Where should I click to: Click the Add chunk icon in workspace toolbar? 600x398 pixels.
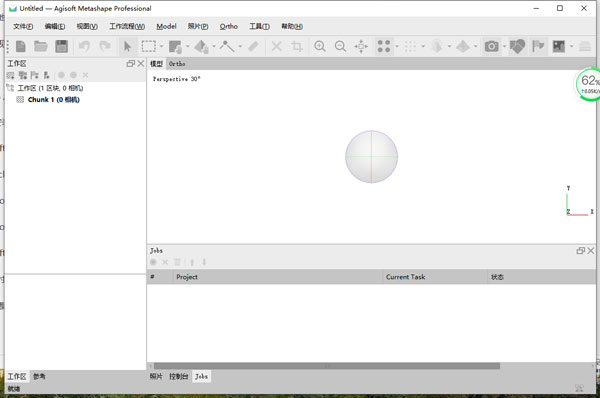pyautogui.click(x=10, y=75)
